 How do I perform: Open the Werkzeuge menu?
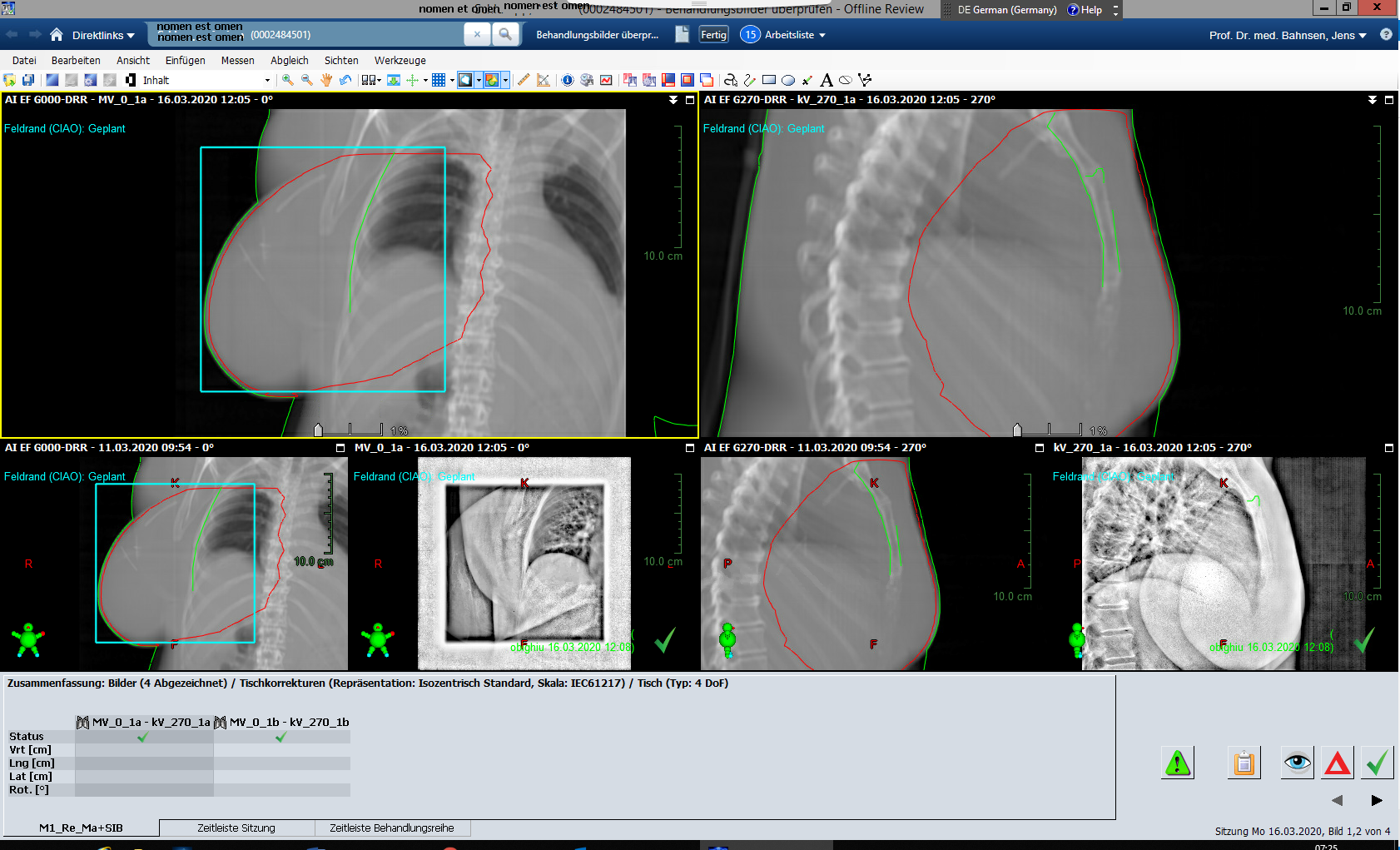click(x=400, y=60)
